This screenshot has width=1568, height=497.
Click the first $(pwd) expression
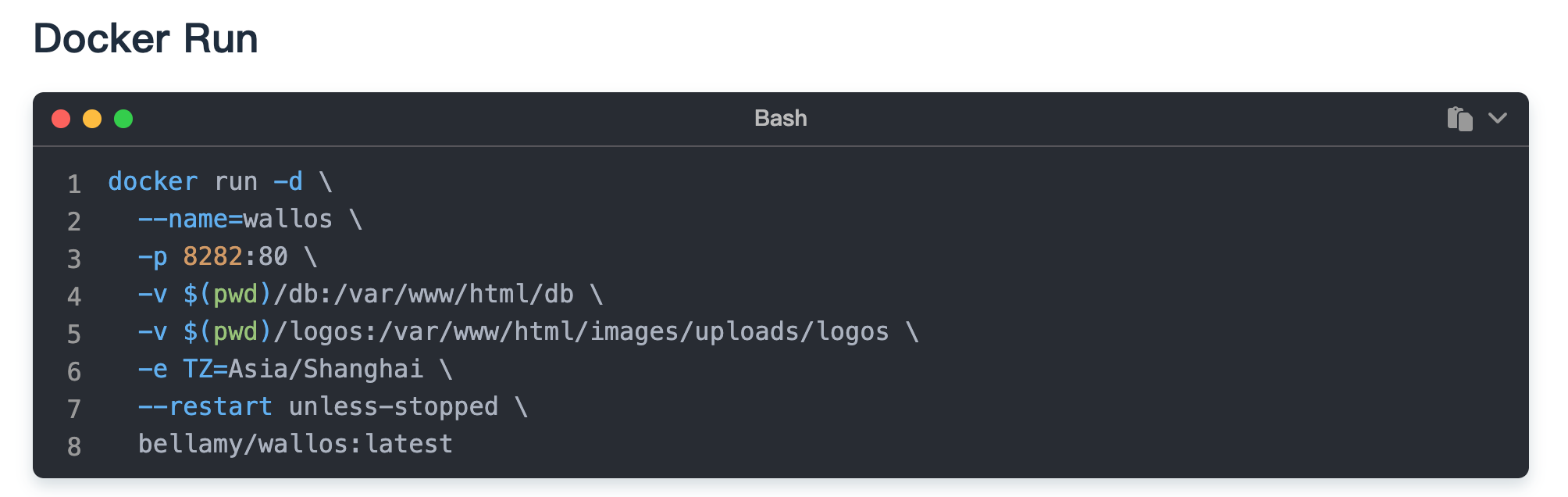[x=227, y=294]
